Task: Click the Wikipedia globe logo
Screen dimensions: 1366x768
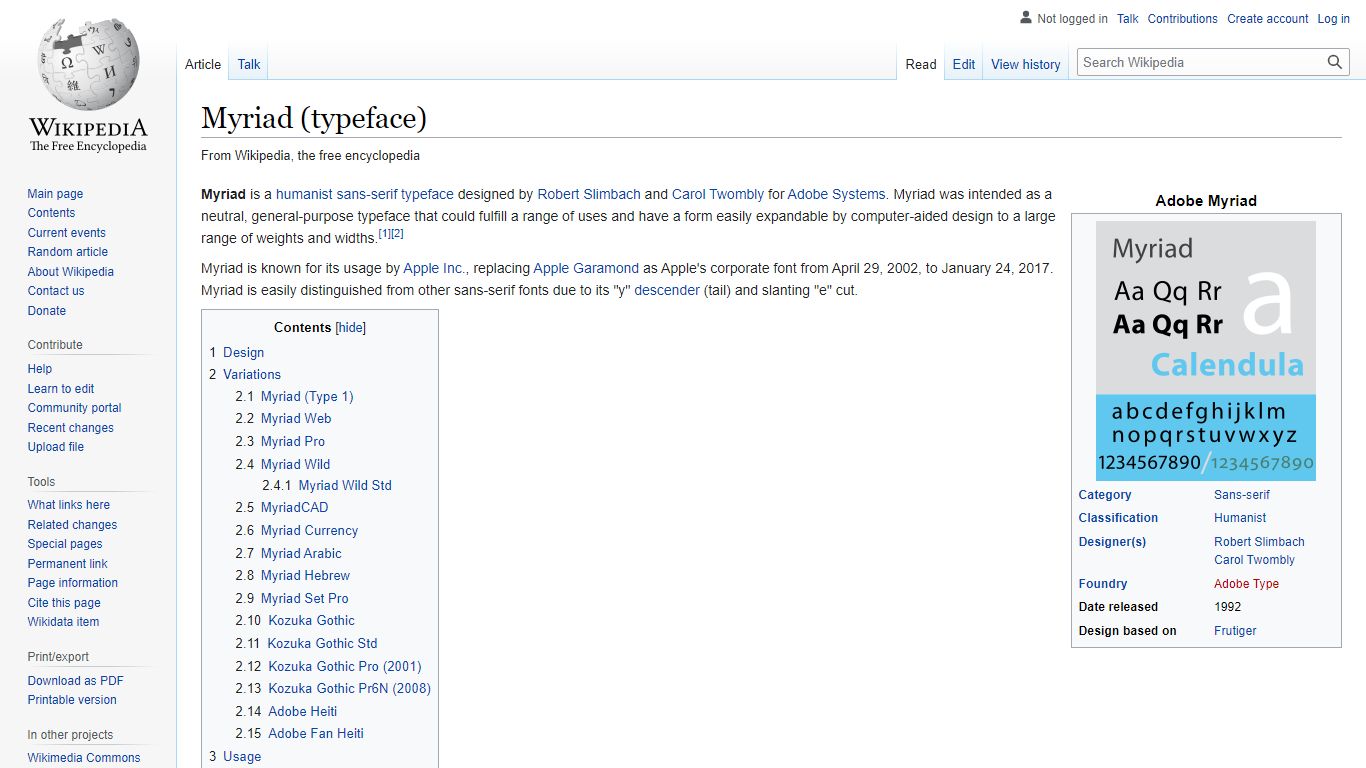Action: [x=88, y=85]
